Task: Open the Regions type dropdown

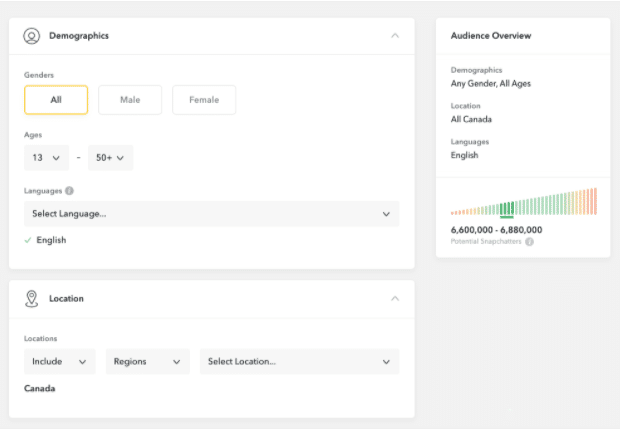Action: coord(148,362)
